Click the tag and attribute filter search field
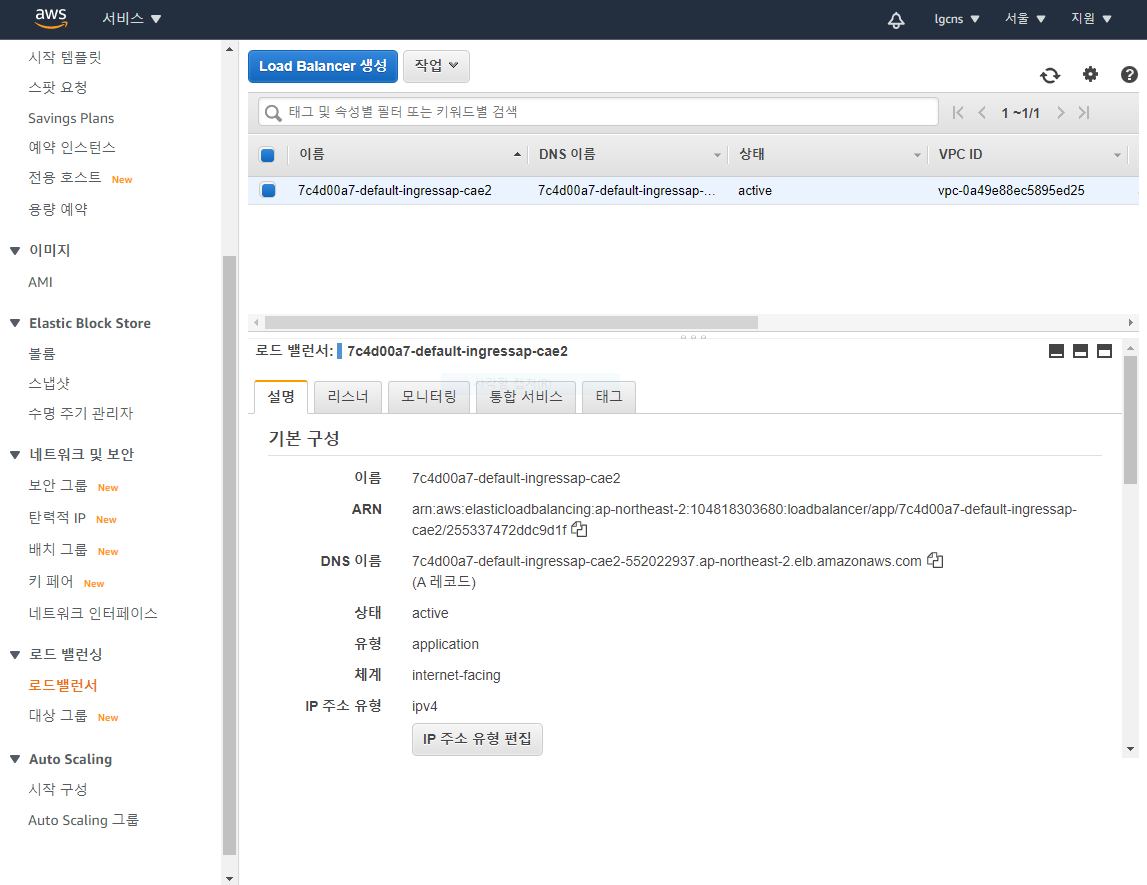The width and height of the screenshot is (1147, 885). point(598,112)
